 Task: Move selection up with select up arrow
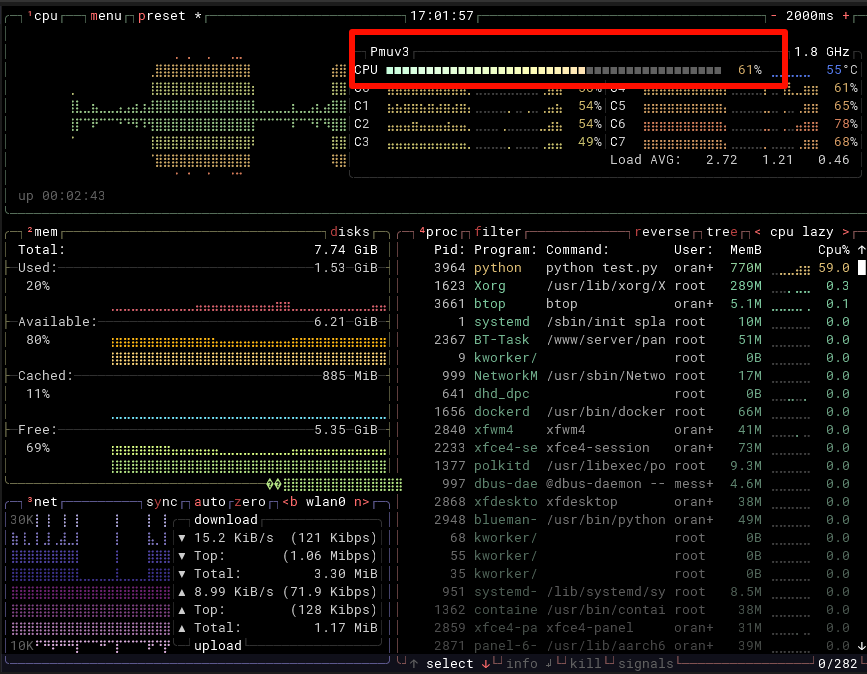[x=414, y=663]
